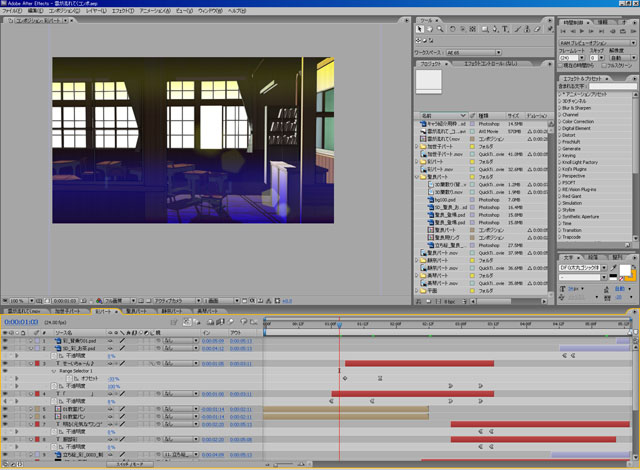Show channel selector RGB icon in viewer
This screenshot has width=640, height=470.
99,301
